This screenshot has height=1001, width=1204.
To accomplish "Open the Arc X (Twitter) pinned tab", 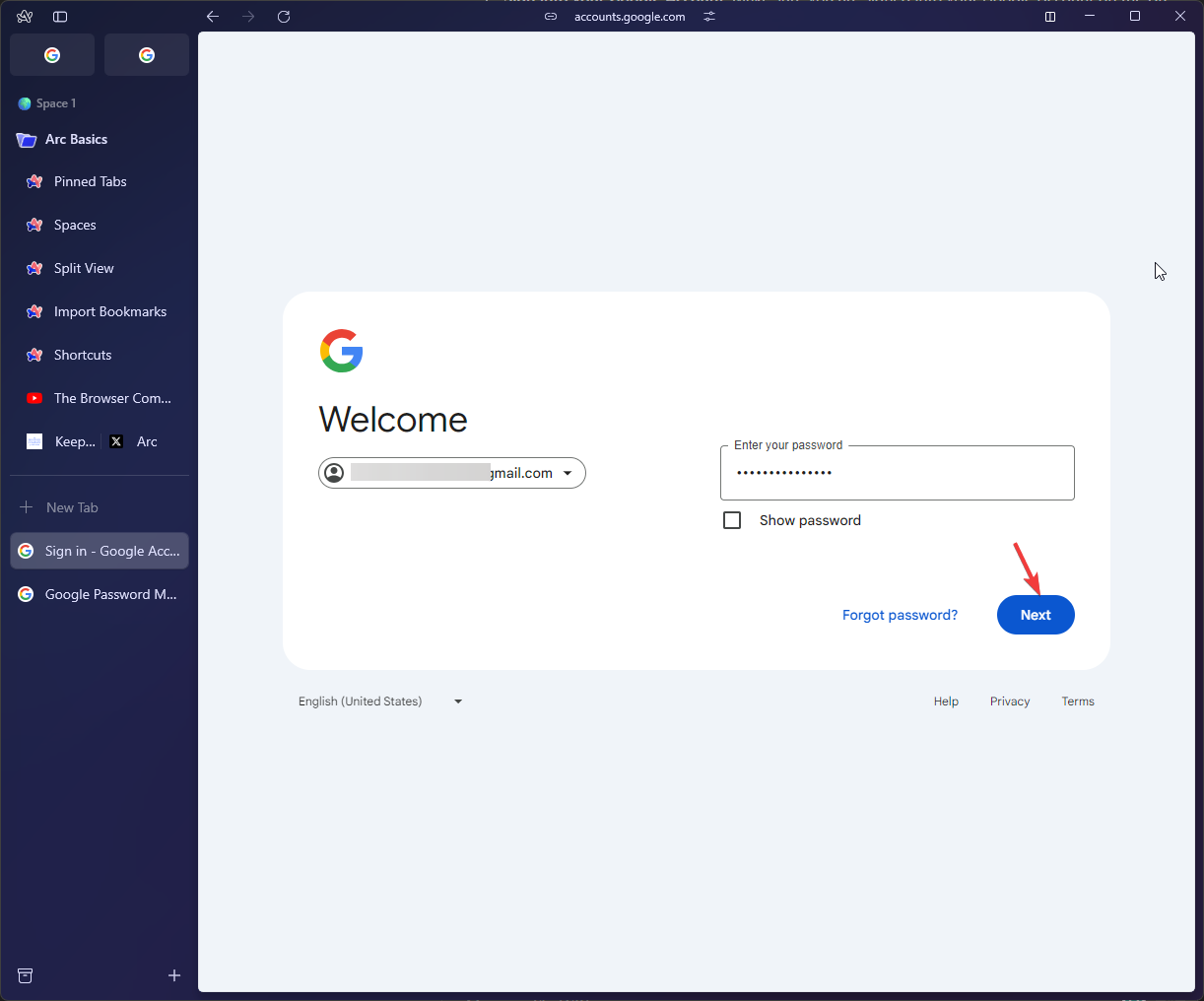I will click(134, 441).
